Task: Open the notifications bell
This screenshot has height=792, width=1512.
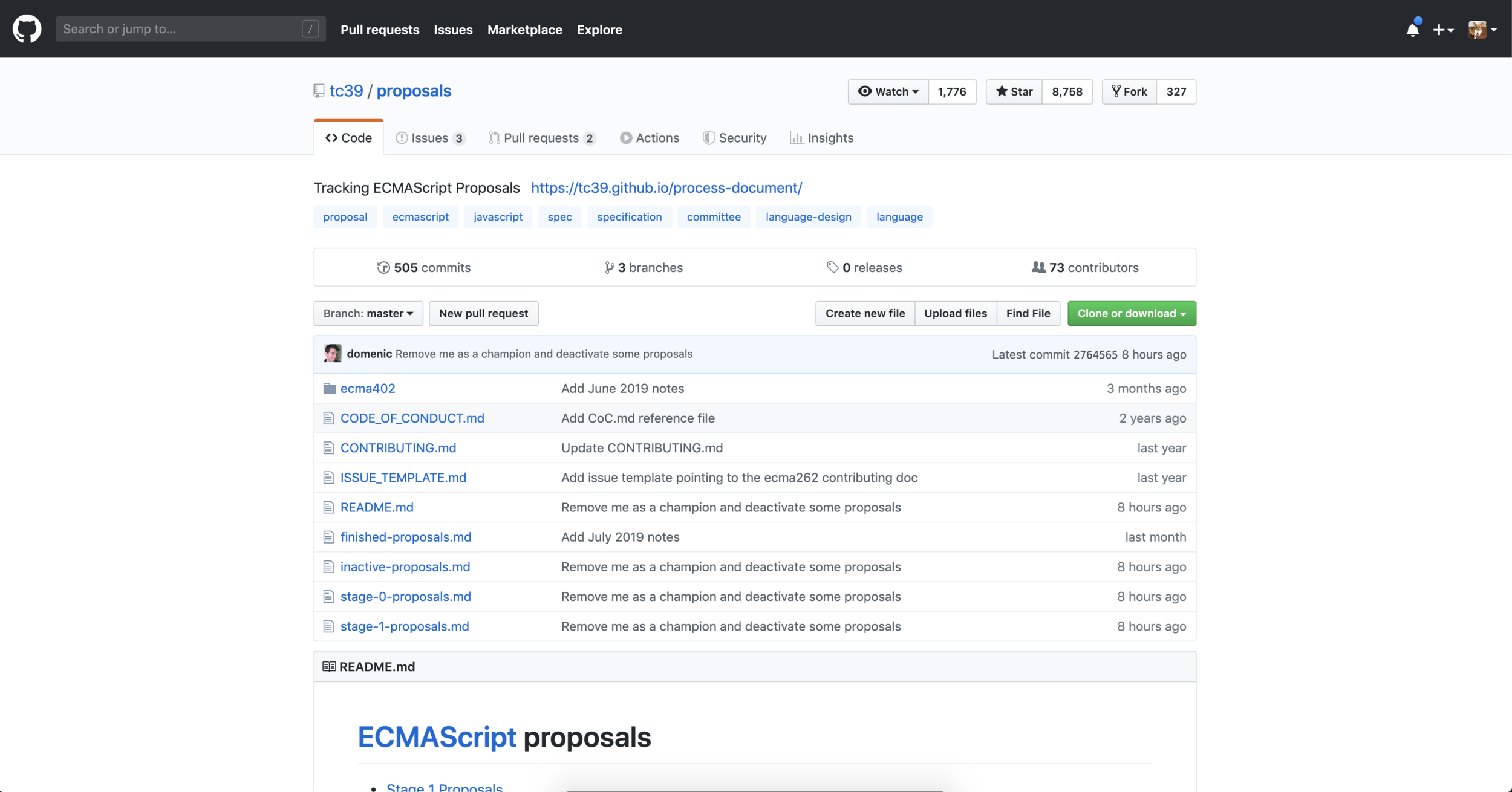Action: (1412, 30)
